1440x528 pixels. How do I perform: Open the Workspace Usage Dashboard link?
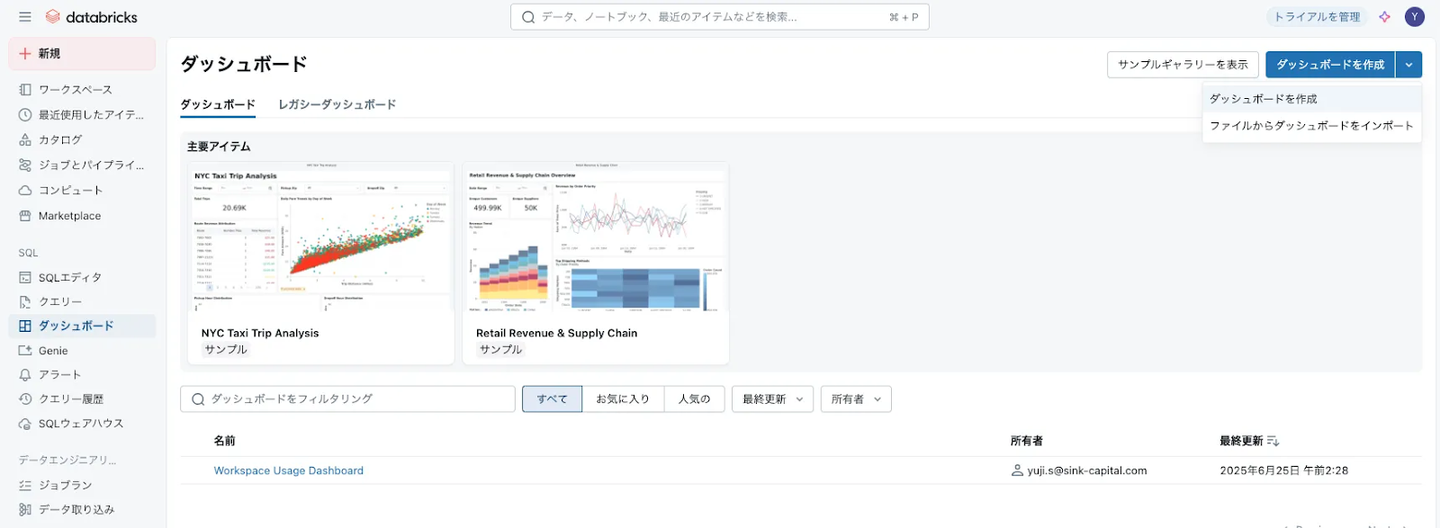coord(288,471)
